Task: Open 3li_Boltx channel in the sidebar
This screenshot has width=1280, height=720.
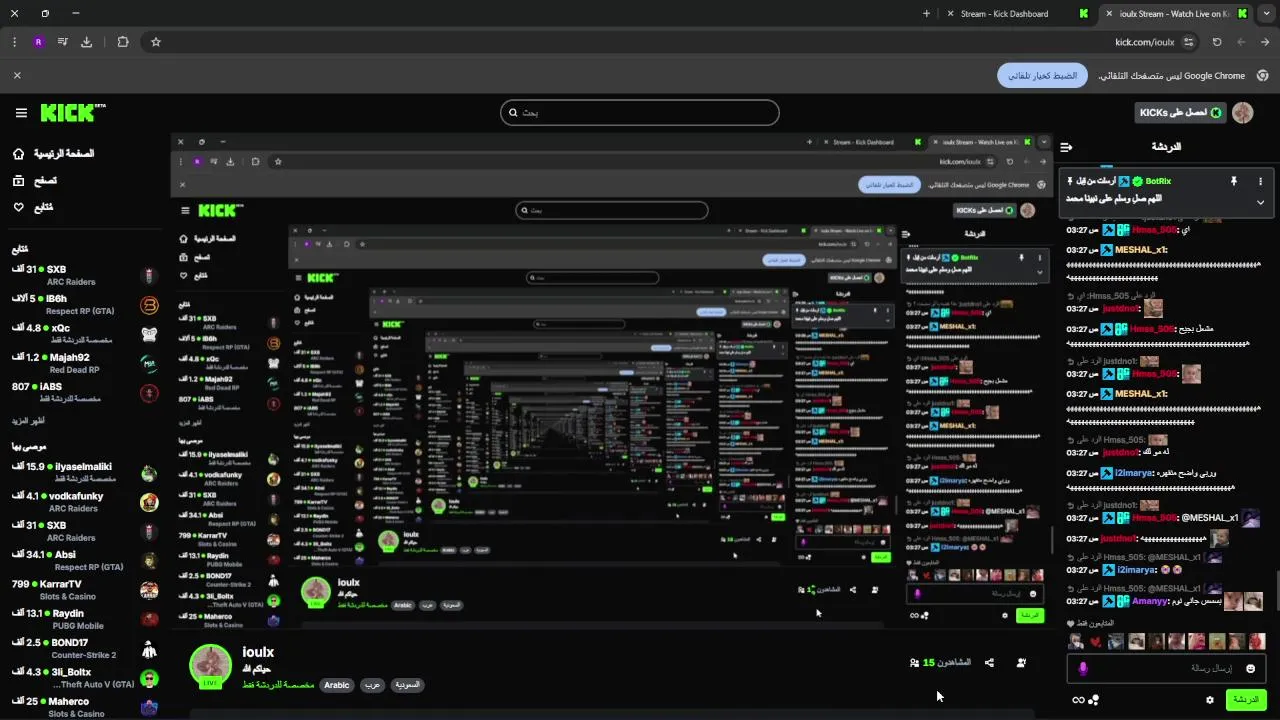Action: point(85,678)
